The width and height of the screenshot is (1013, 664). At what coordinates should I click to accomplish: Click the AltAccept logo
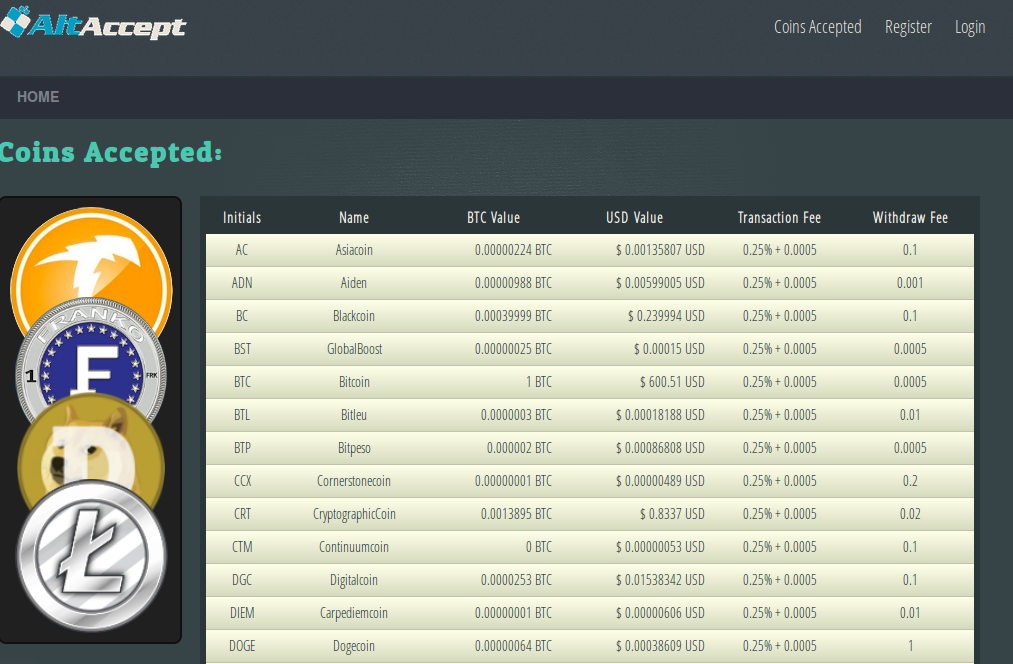tap(93, 23)
